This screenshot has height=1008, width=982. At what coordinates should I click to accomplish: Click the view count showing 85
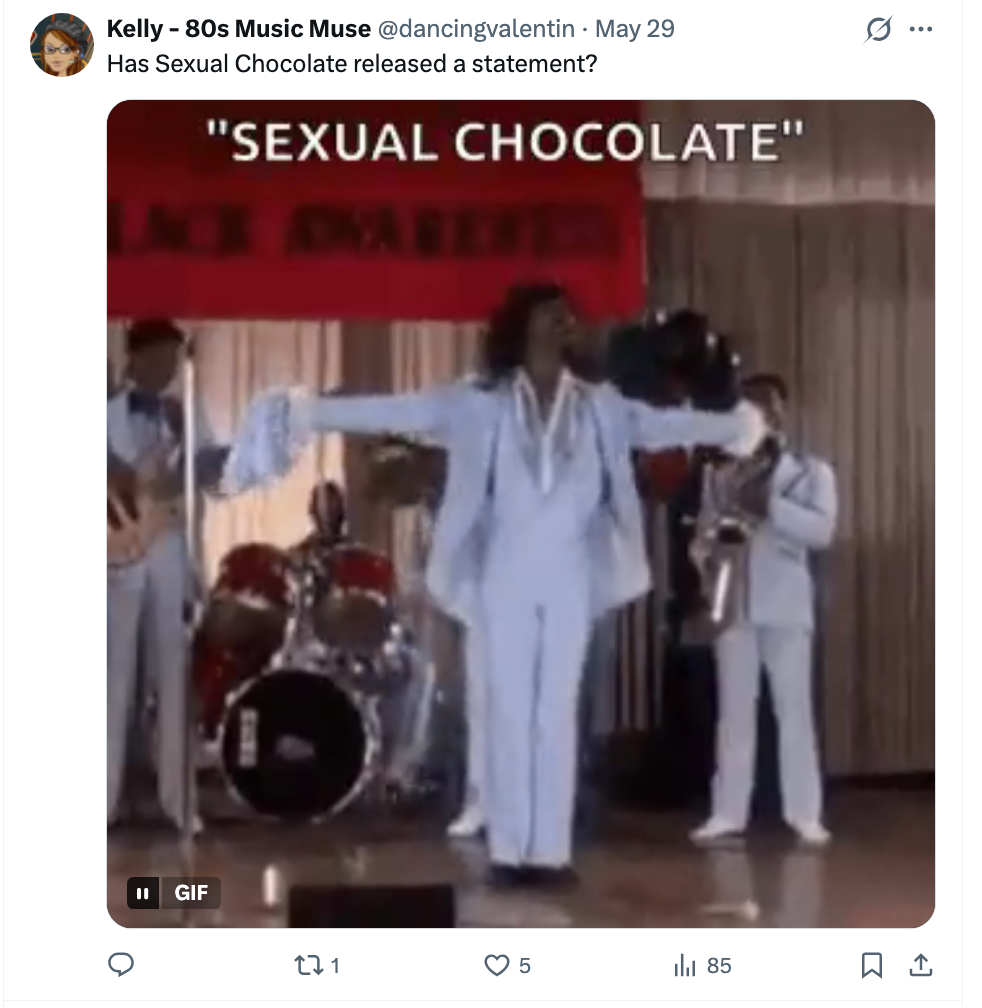click(x=719, y=965)
